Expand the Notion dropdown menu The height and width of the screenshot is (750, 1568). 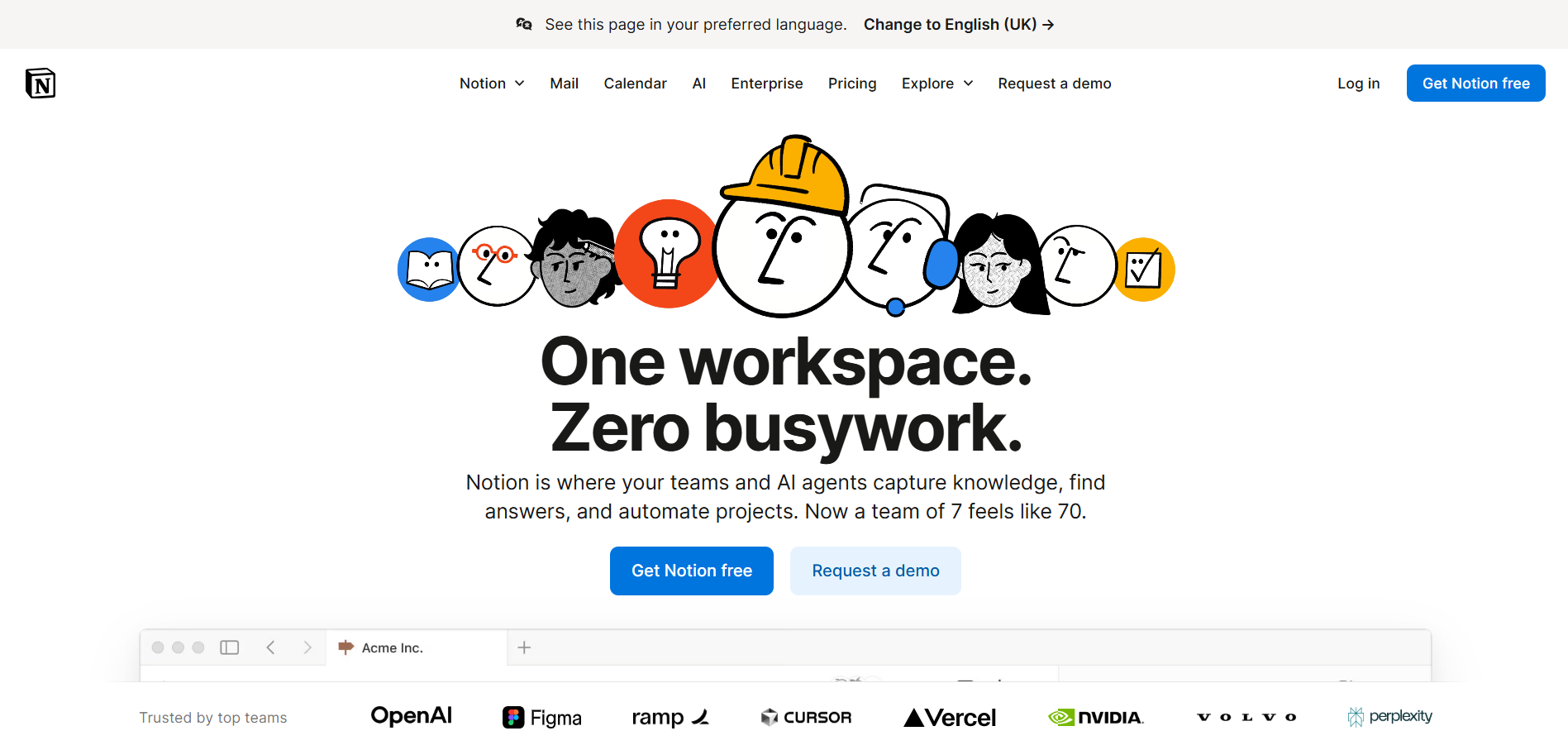pos(492,84)
